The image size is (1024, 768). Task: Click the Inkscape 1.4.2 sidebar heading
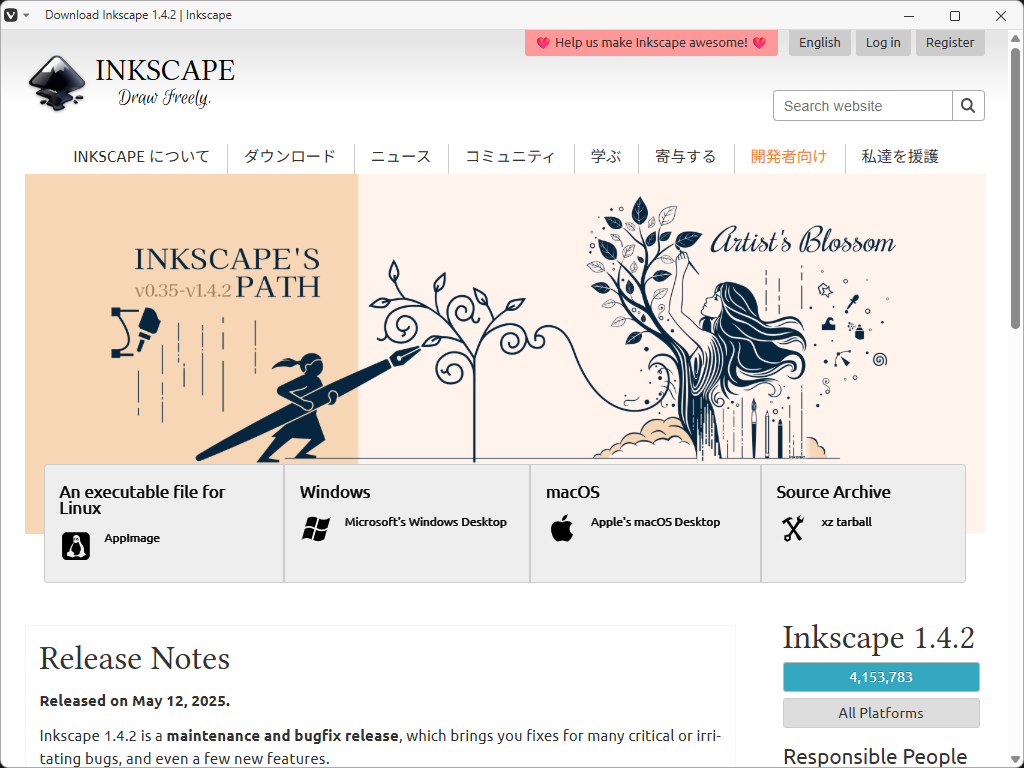pos(878,638)
